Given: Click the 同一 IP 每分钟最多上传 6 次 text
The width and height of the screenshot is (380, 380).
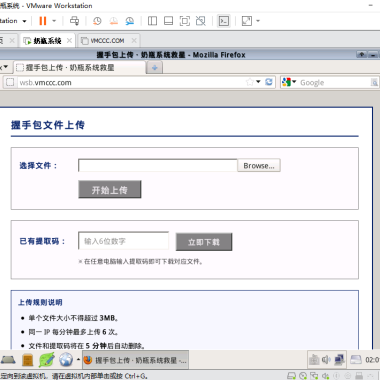Looking at the screenshot, I should [x=73, y=332].
